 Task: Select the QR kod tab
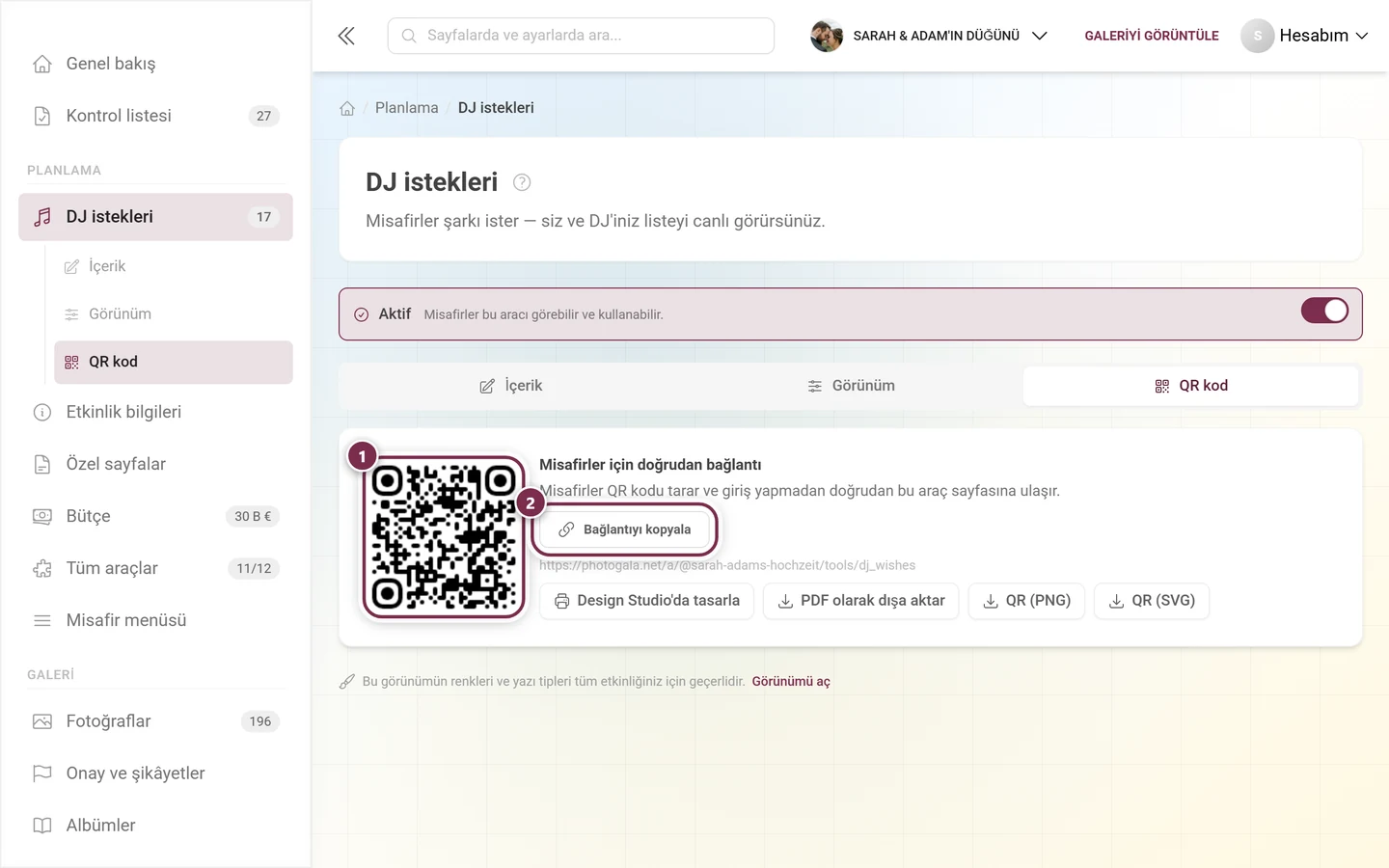point(1191,386)
